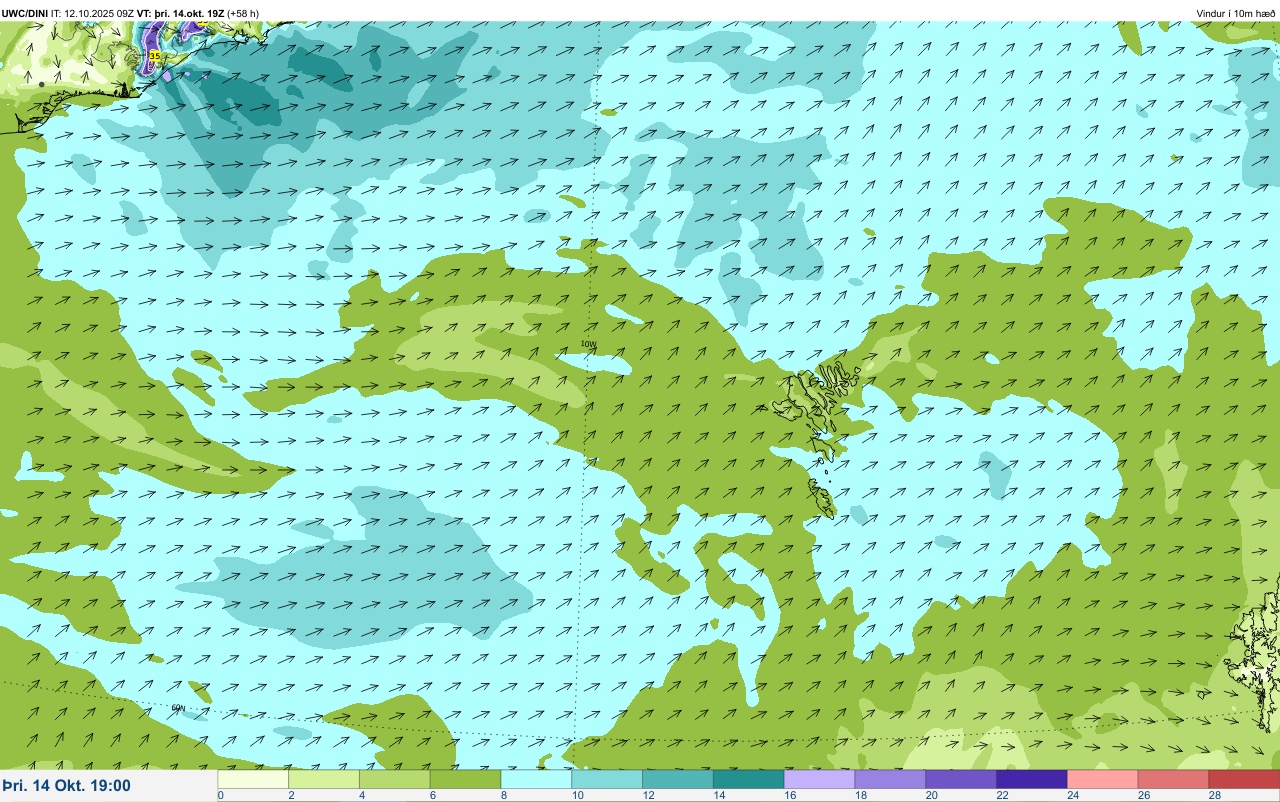
Task: Click the '10W' longitude label on map
Action: [x=588, y=343]
